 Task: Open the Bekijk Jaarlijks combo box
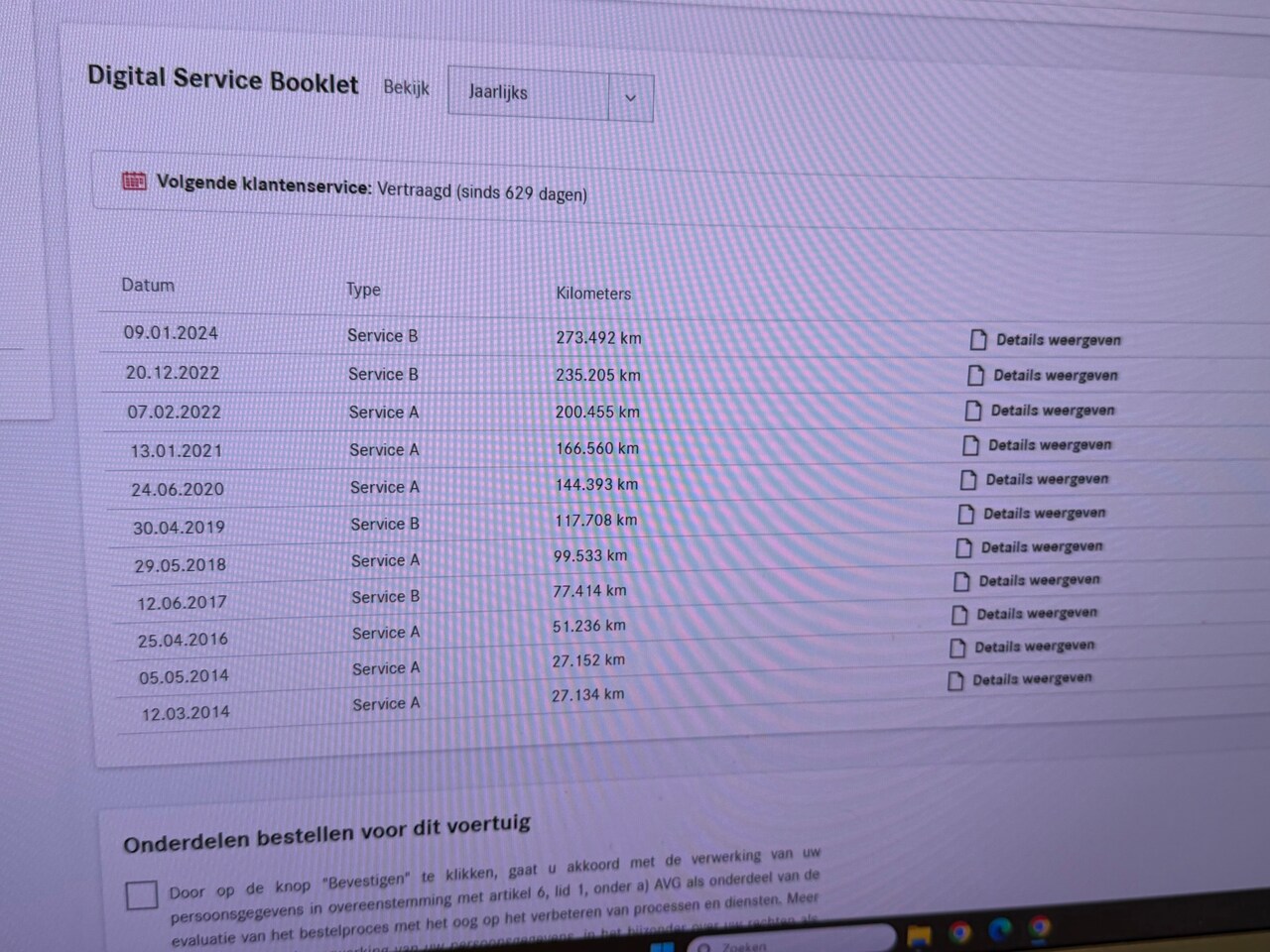click(551, 95)
